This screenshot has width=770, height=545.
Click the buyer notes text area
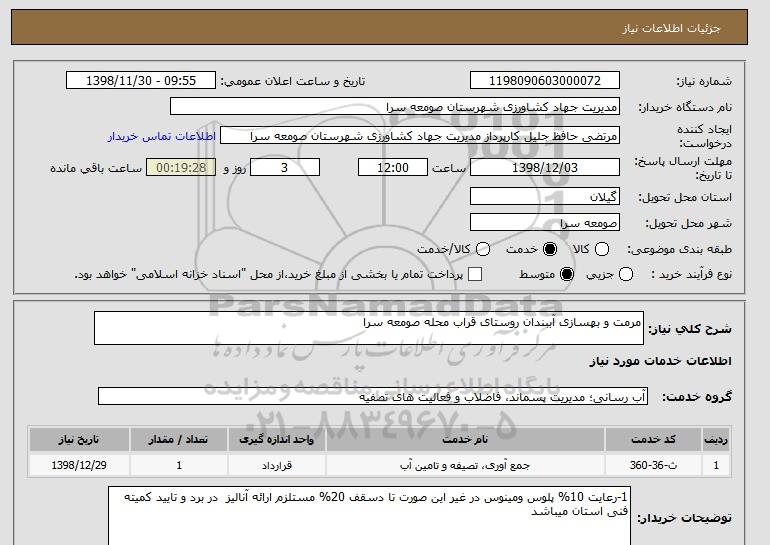coord(369,516)
